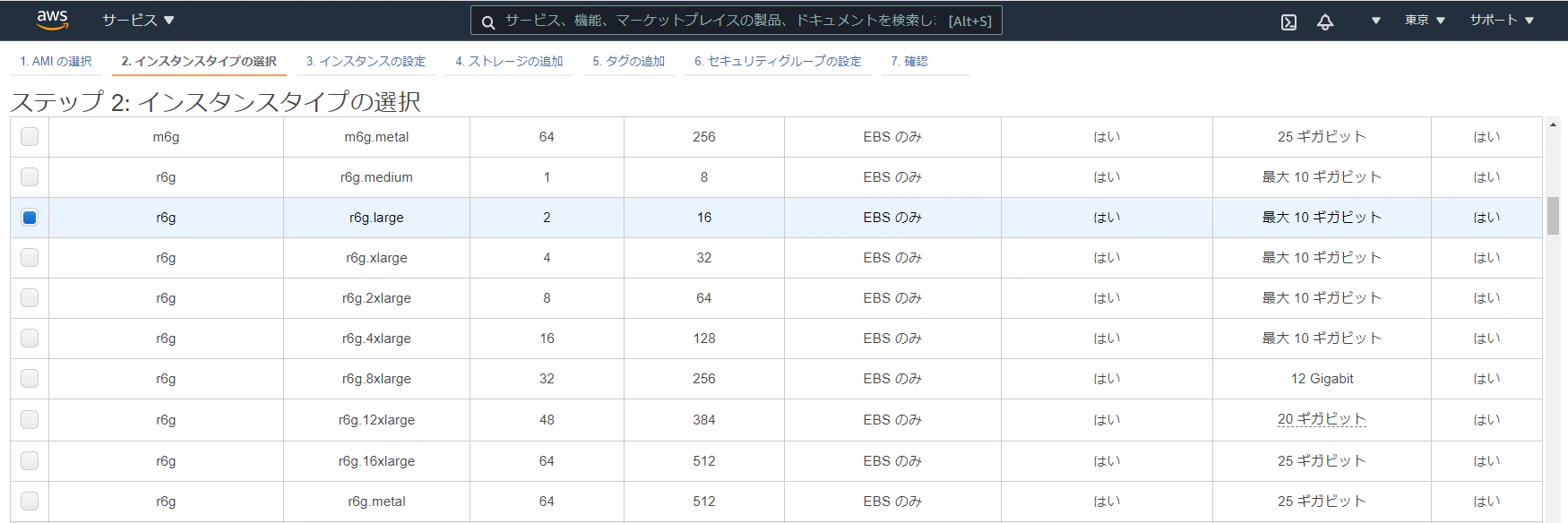1568x523 pixels.
Task: Open the 5. タグの追加 tab
Action: pyautogui.click(x=628, y=61)
